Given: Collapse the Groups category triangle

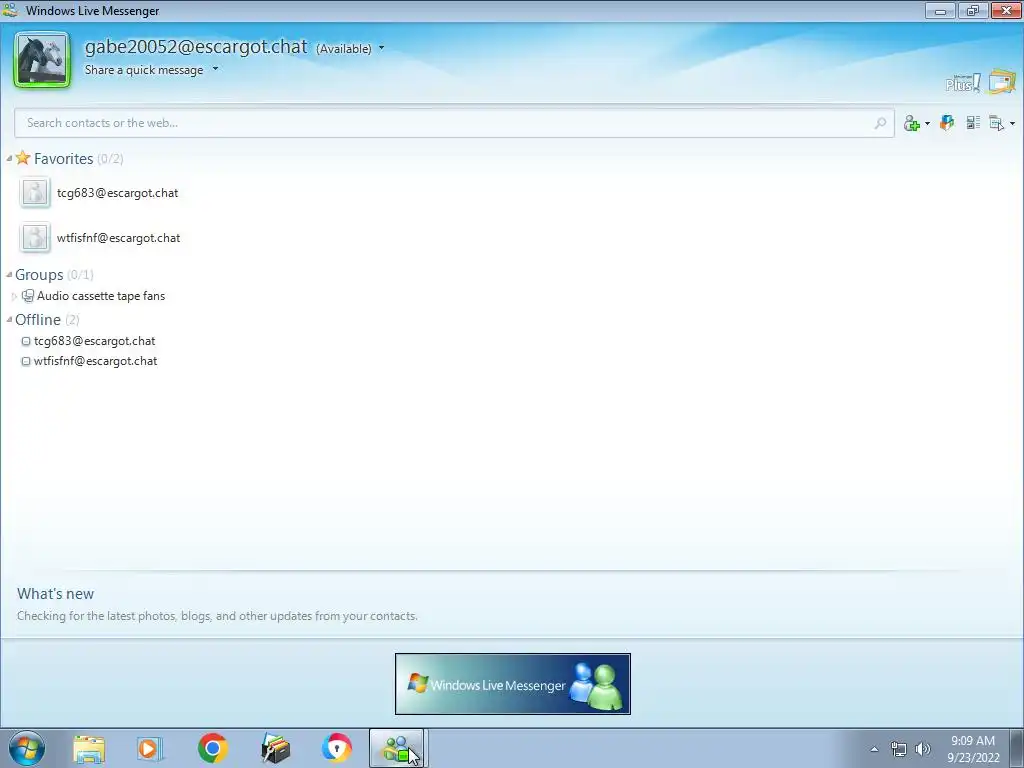Looking at the screenshot, I should tap(9, 274).
